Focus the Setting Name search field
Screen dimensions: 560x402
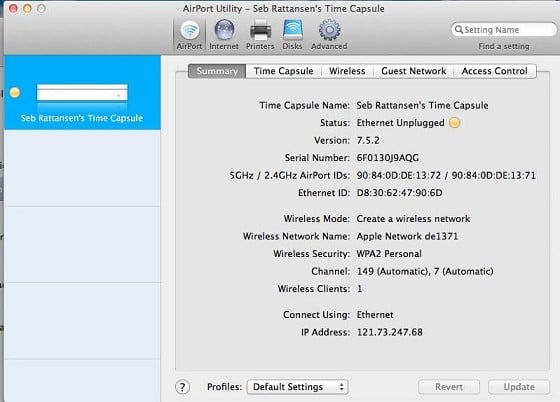(x=504, y=30)
